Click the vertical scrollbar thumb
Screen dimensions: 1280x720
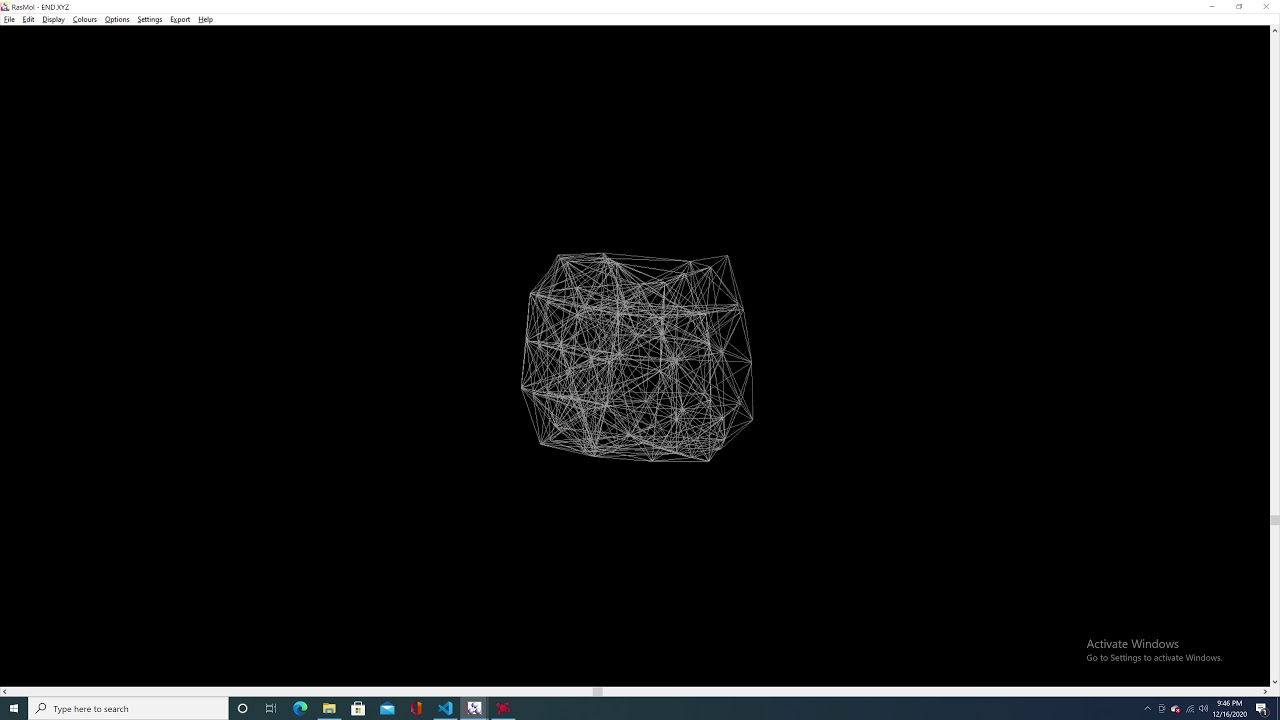click(1274, 520)
